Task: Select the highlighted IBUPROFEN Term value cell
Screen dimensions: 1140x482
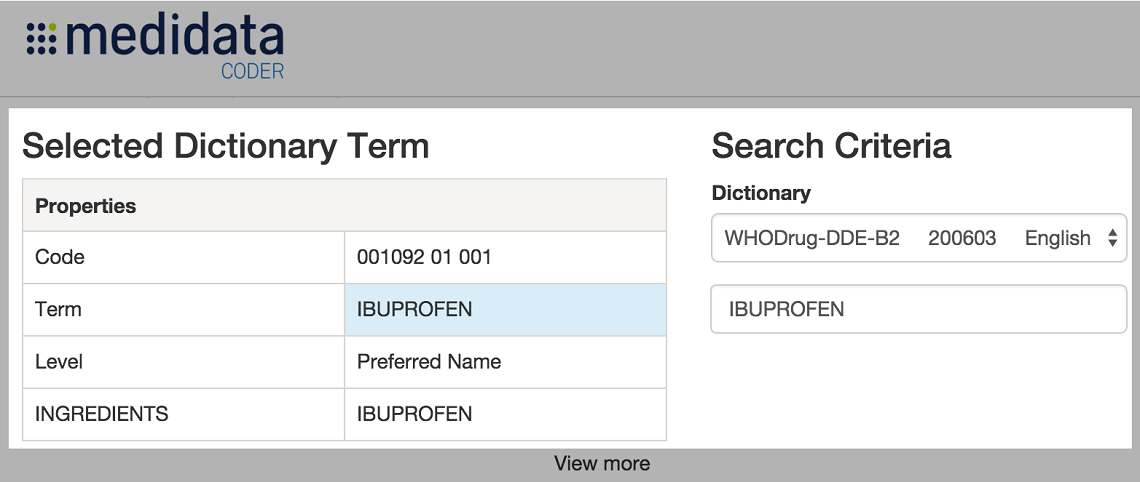Action: [x=505, y=310]
